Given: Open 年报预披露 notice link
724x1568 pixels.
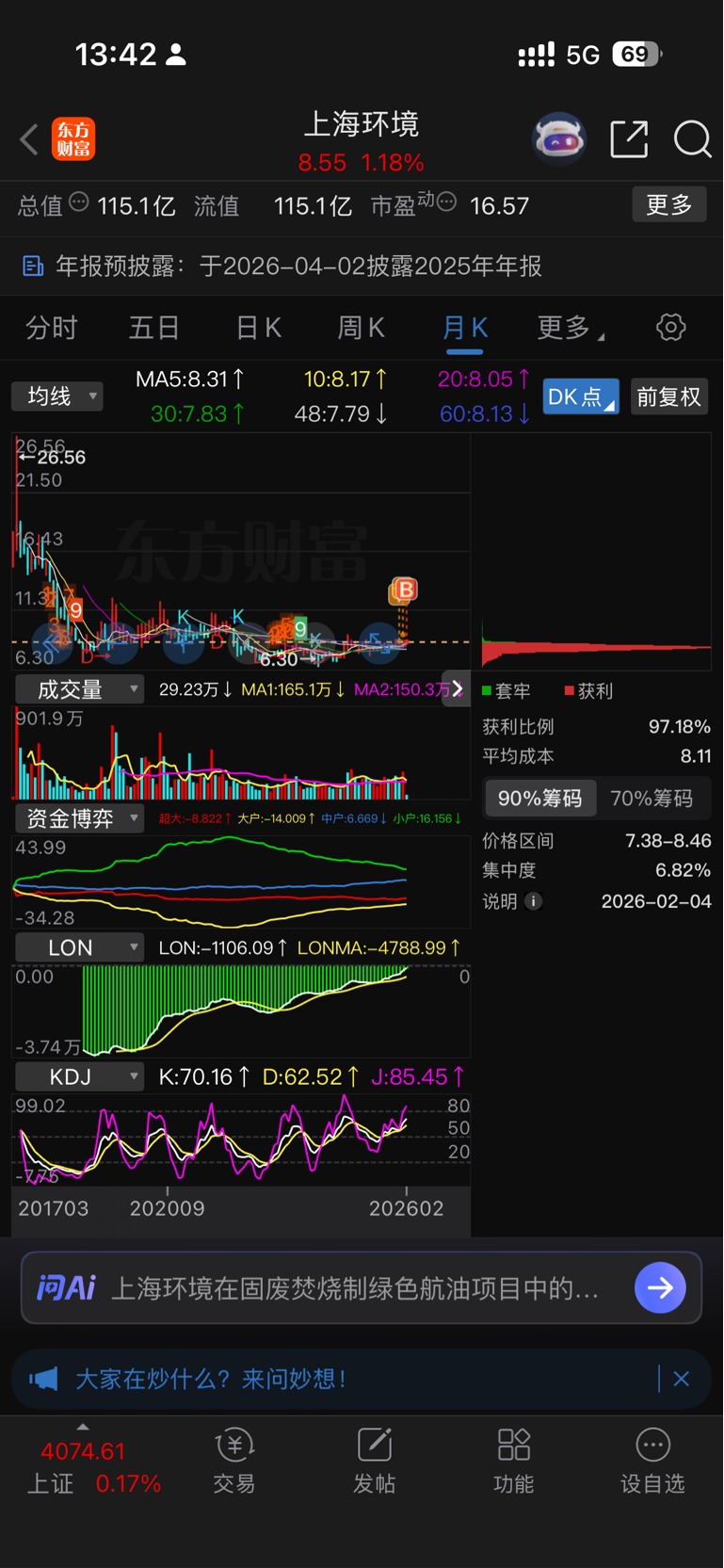Looking at the screenshot, I should click(298, 267).
